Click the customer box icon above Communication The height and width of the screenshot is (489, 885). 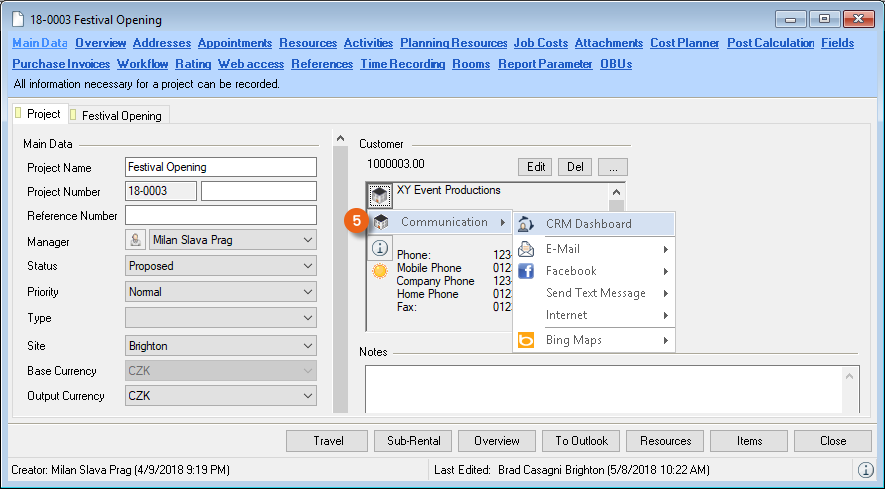point(380,195)
